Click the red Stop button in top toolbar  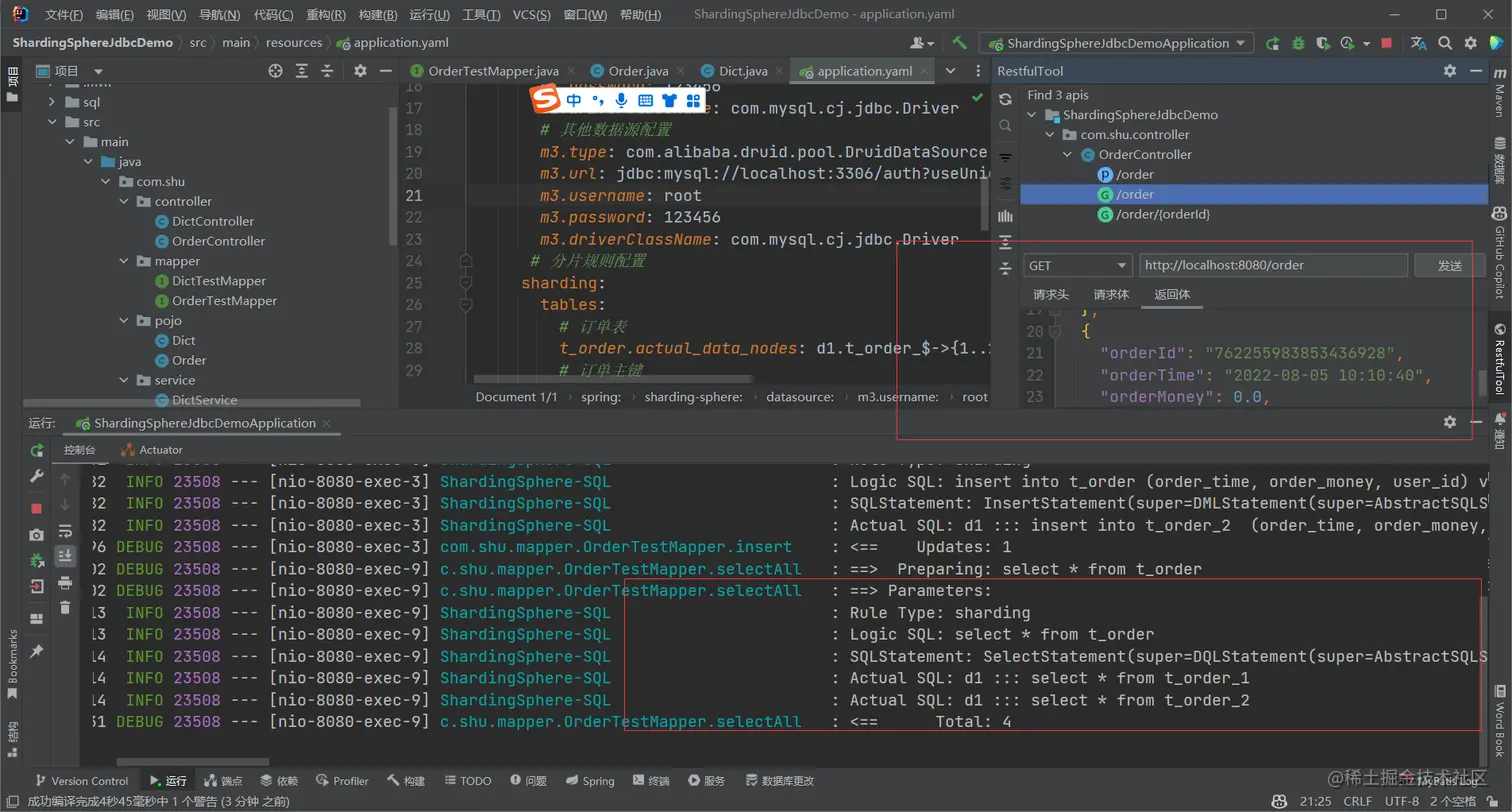click(1386, 43)
